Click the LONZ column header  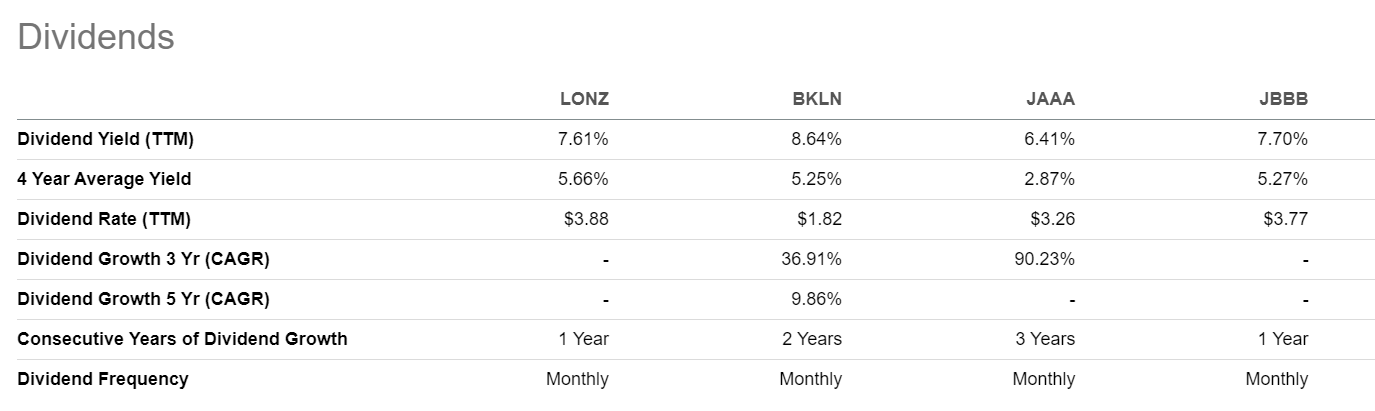pyautogui.click(x=584, y=99)
